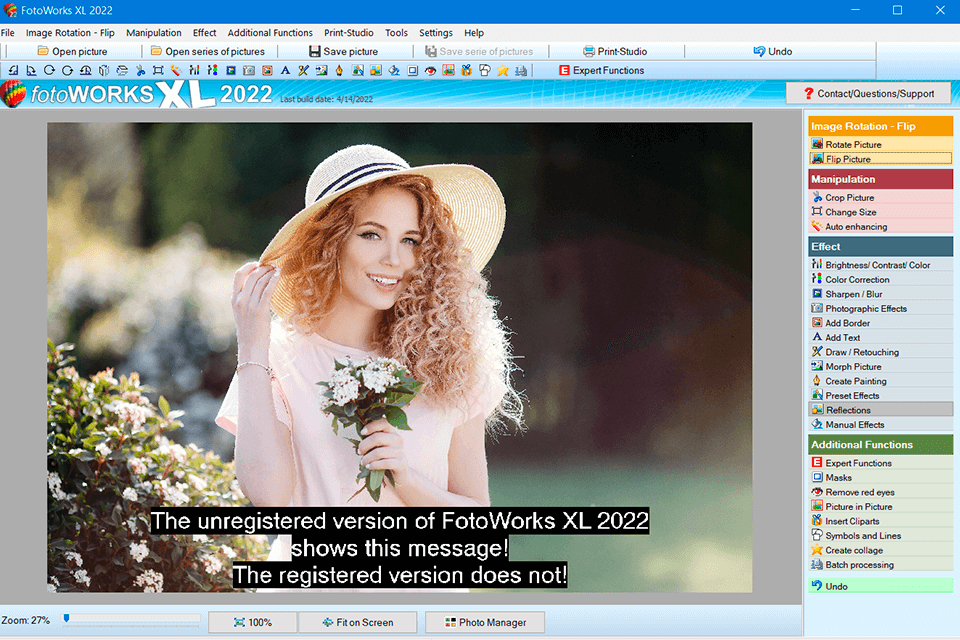Select Auto enhancing in side panel

pyautogui.click(x=880, y=227)
